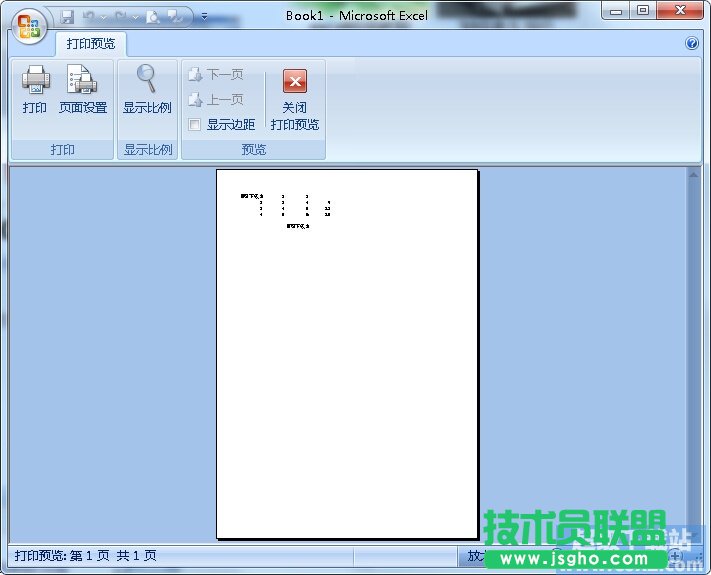Click the zoom in plus button in status bar
Screen dimensions: 711x575
coord(677,556)
